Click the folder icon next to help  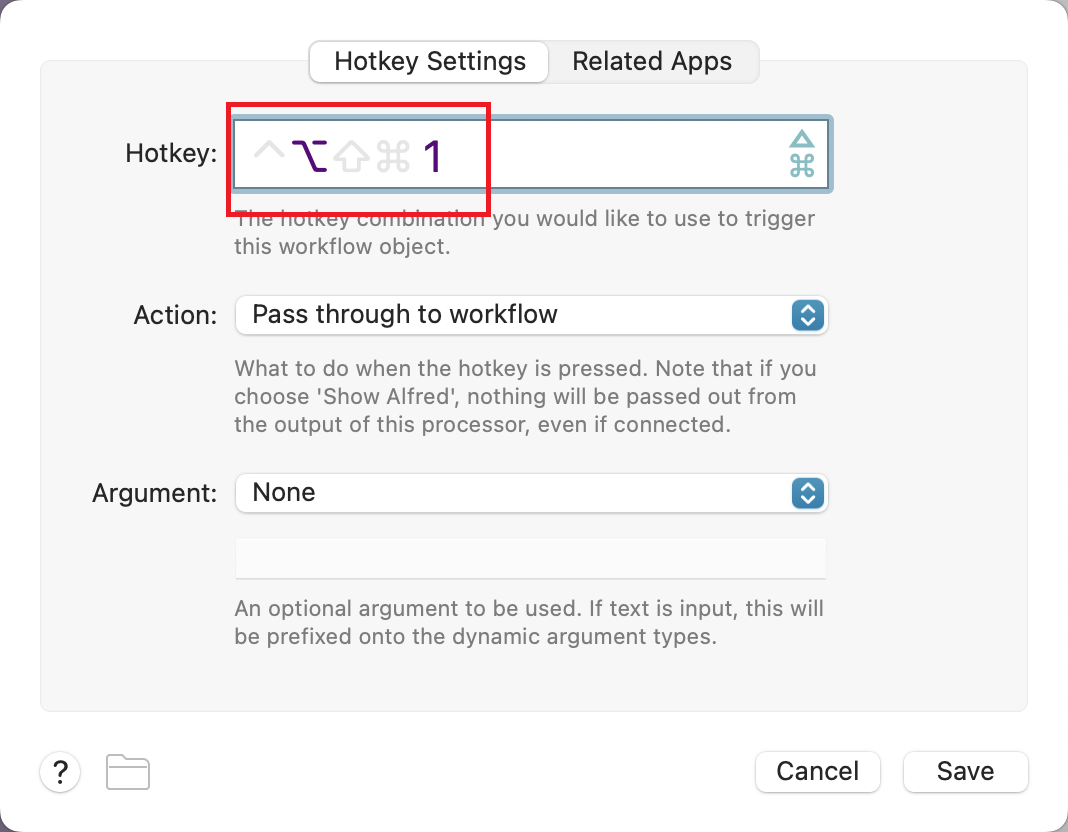[128, 772]
